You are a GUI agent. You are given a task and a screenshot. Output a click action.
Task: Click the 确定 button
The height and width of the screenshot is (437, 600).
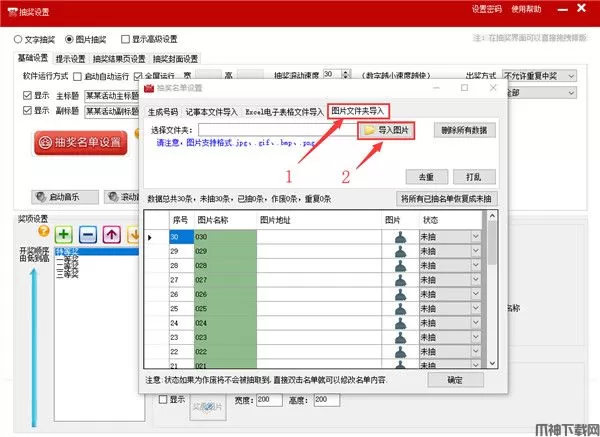pos(455,380)
